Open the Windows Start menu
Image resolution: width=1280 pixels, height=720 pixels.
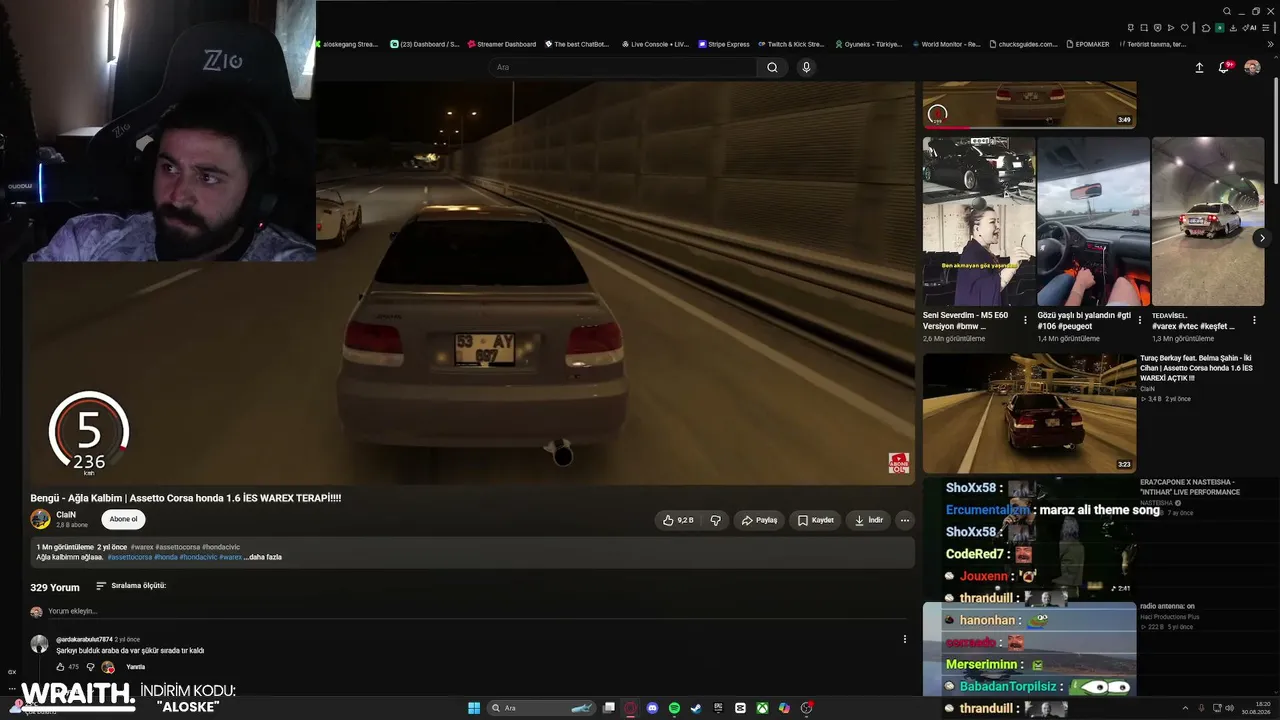coord(474,708)
